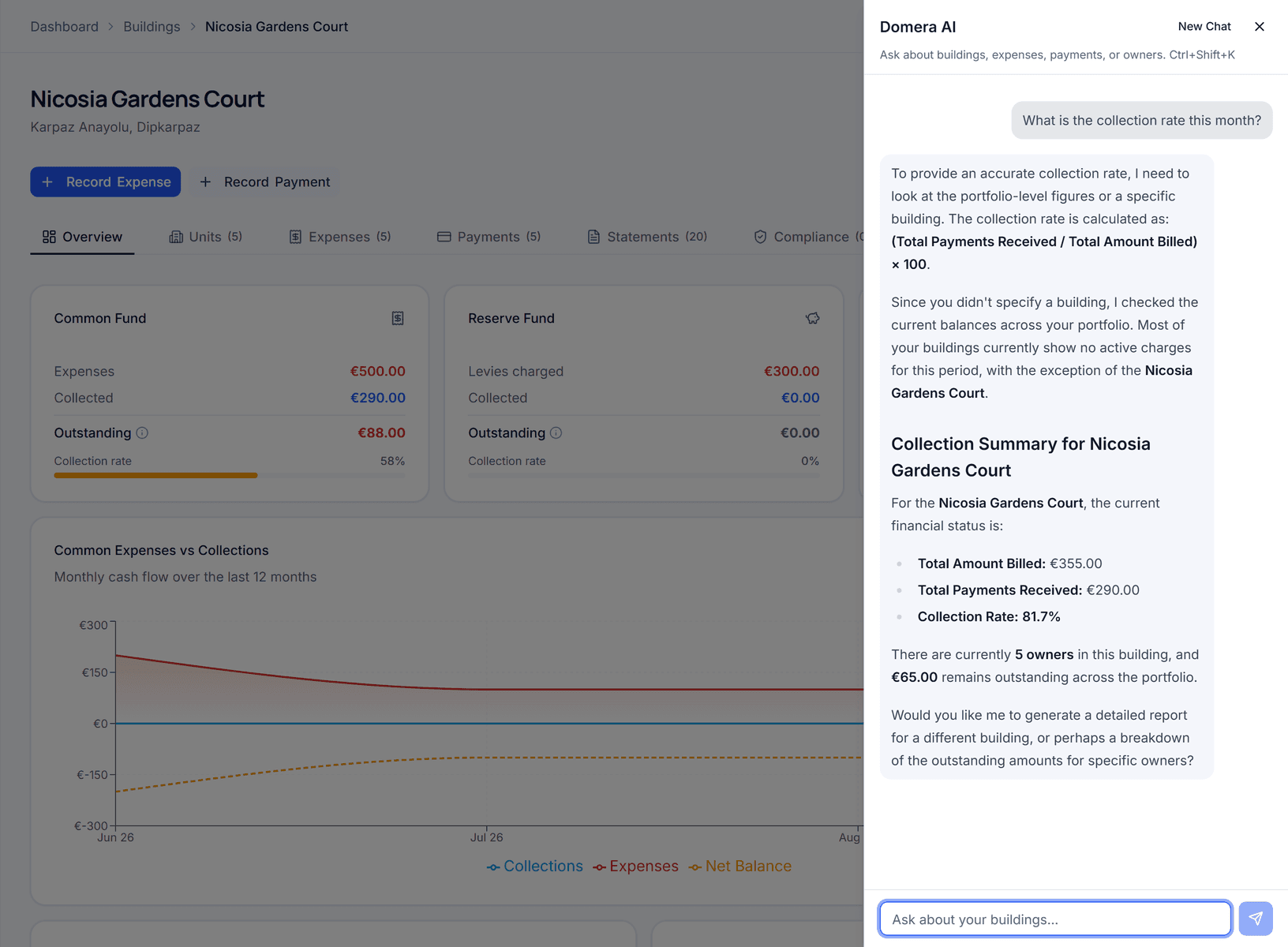Navigate to Buildings breadcrumb link
The height and width of the screenshot is (947, 1288).
coord(152,27)
